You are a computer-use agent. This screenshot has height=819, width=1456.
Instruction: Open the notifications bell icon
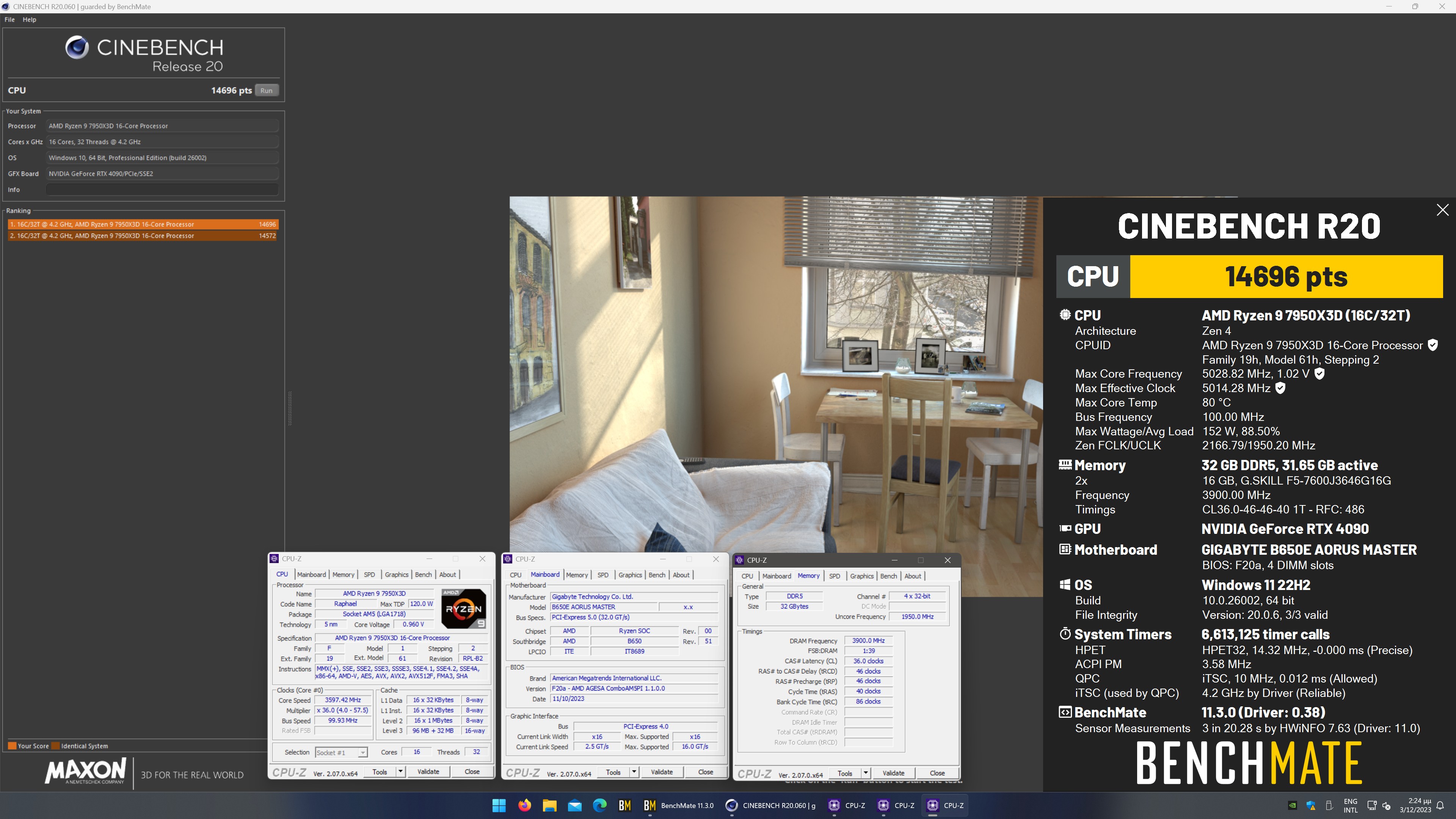pyautogui.click(x=1440, y=805)
